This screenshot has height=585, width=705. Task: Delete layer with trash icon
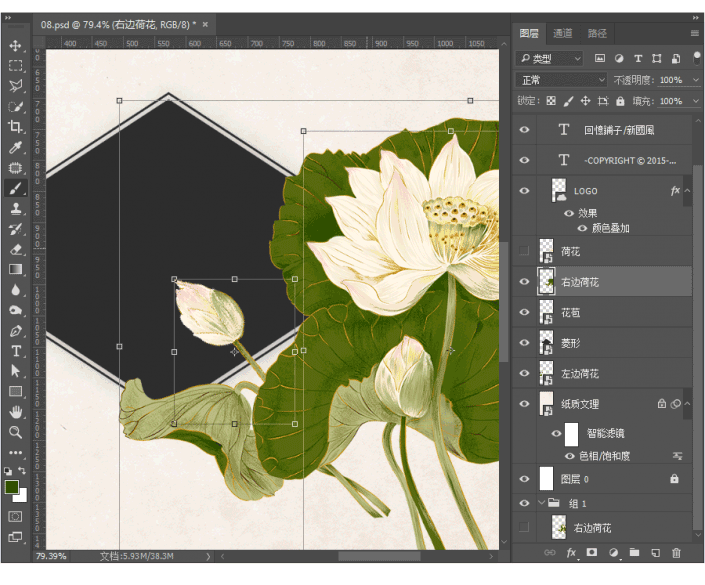coord(676,553)
